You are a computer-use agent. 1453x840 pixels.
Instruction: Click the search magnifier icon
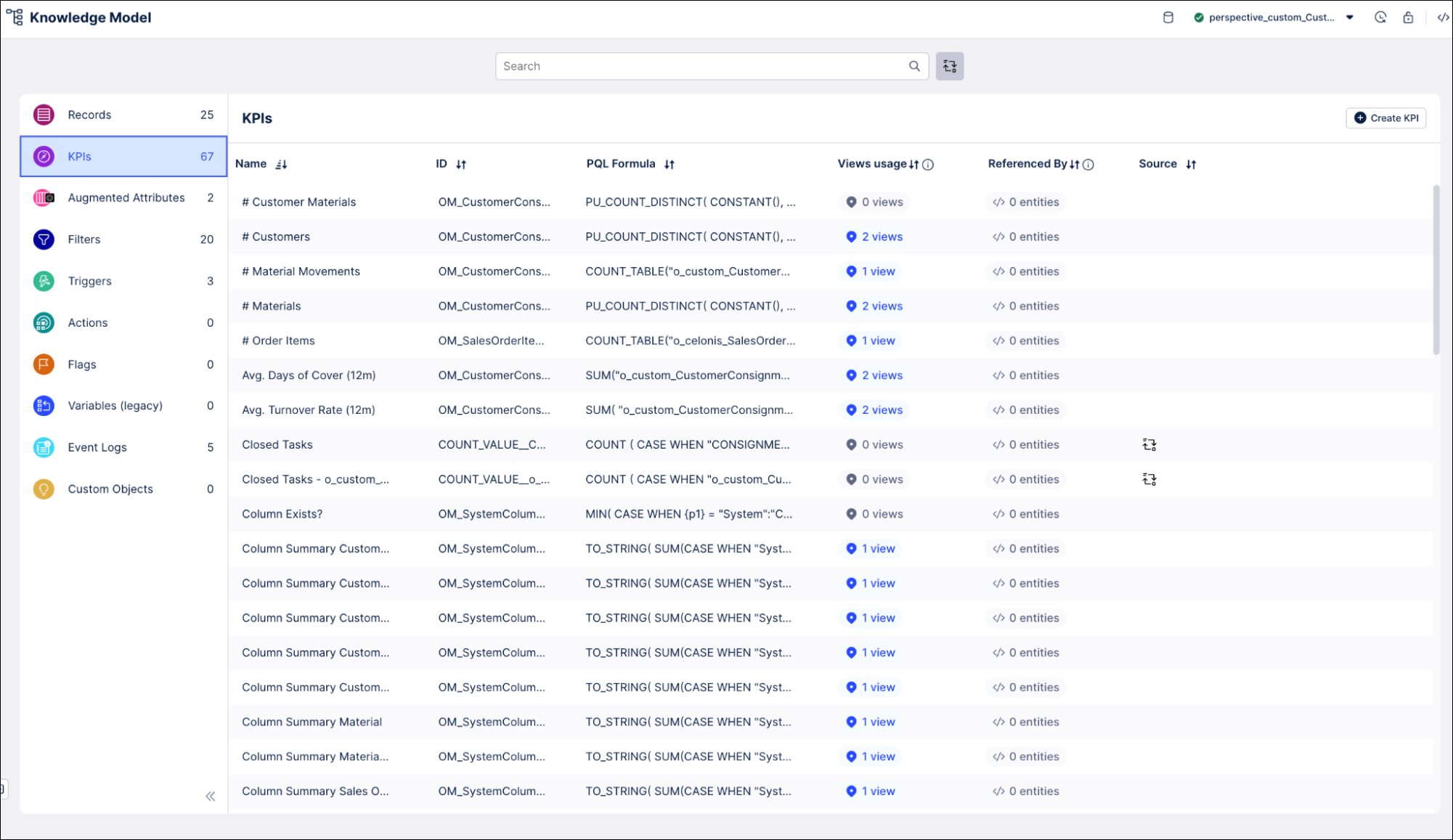tap(914, 66)
